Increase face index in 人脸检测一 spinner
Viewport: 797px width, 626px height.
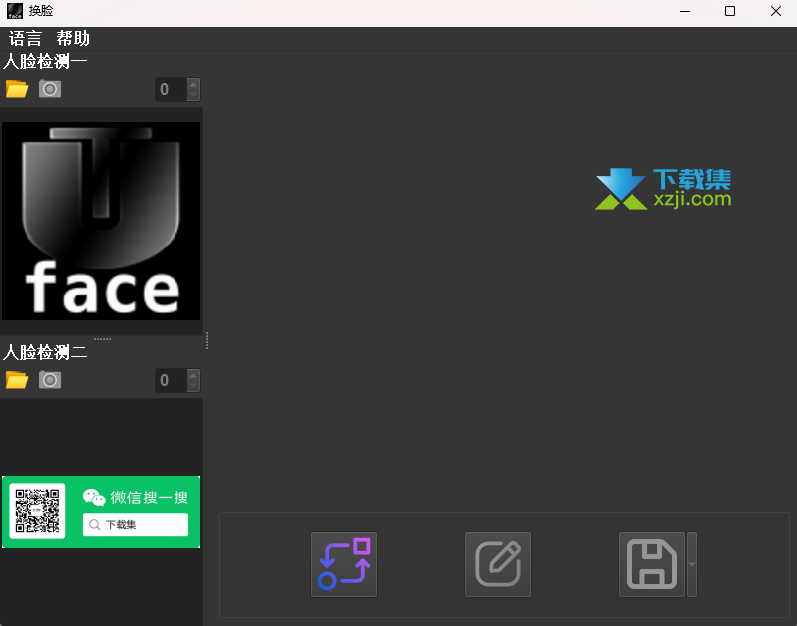tap(193, 84)
